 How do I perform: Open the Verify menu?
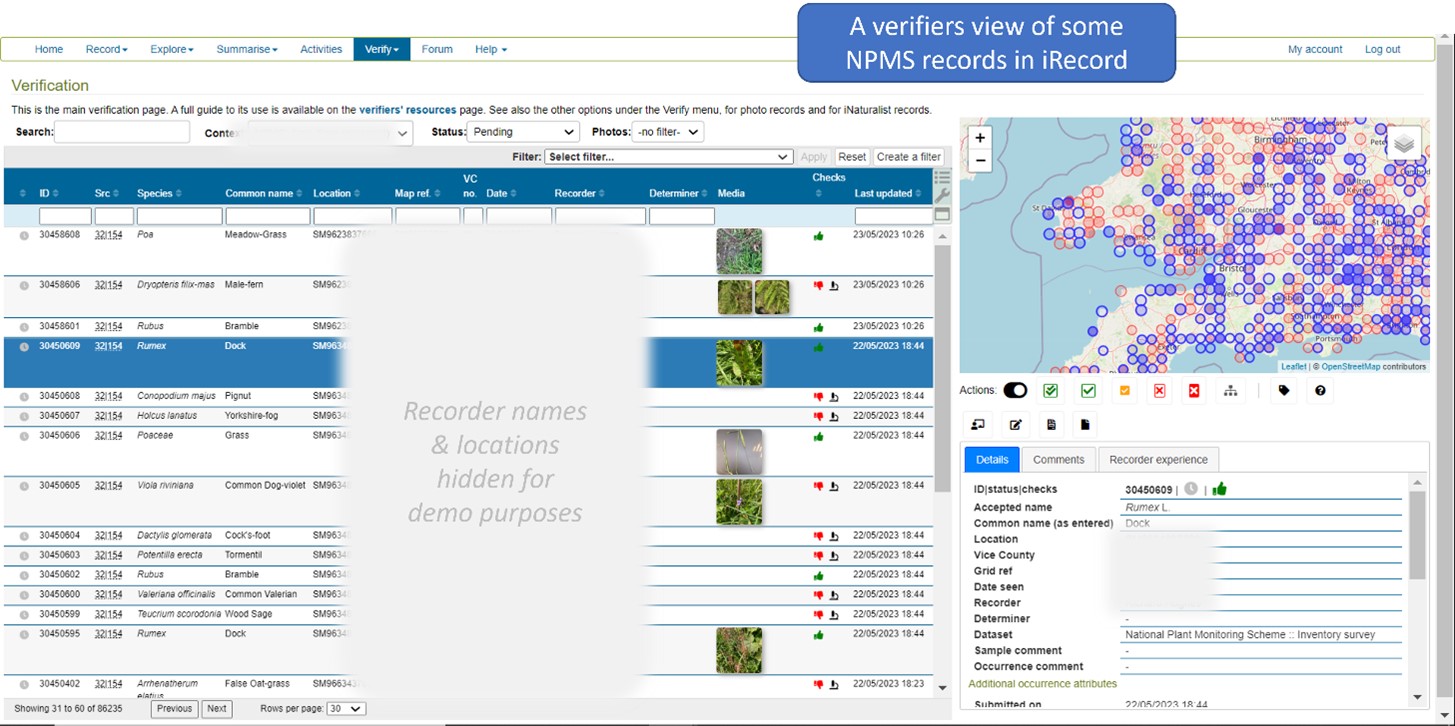coord(381,48)
